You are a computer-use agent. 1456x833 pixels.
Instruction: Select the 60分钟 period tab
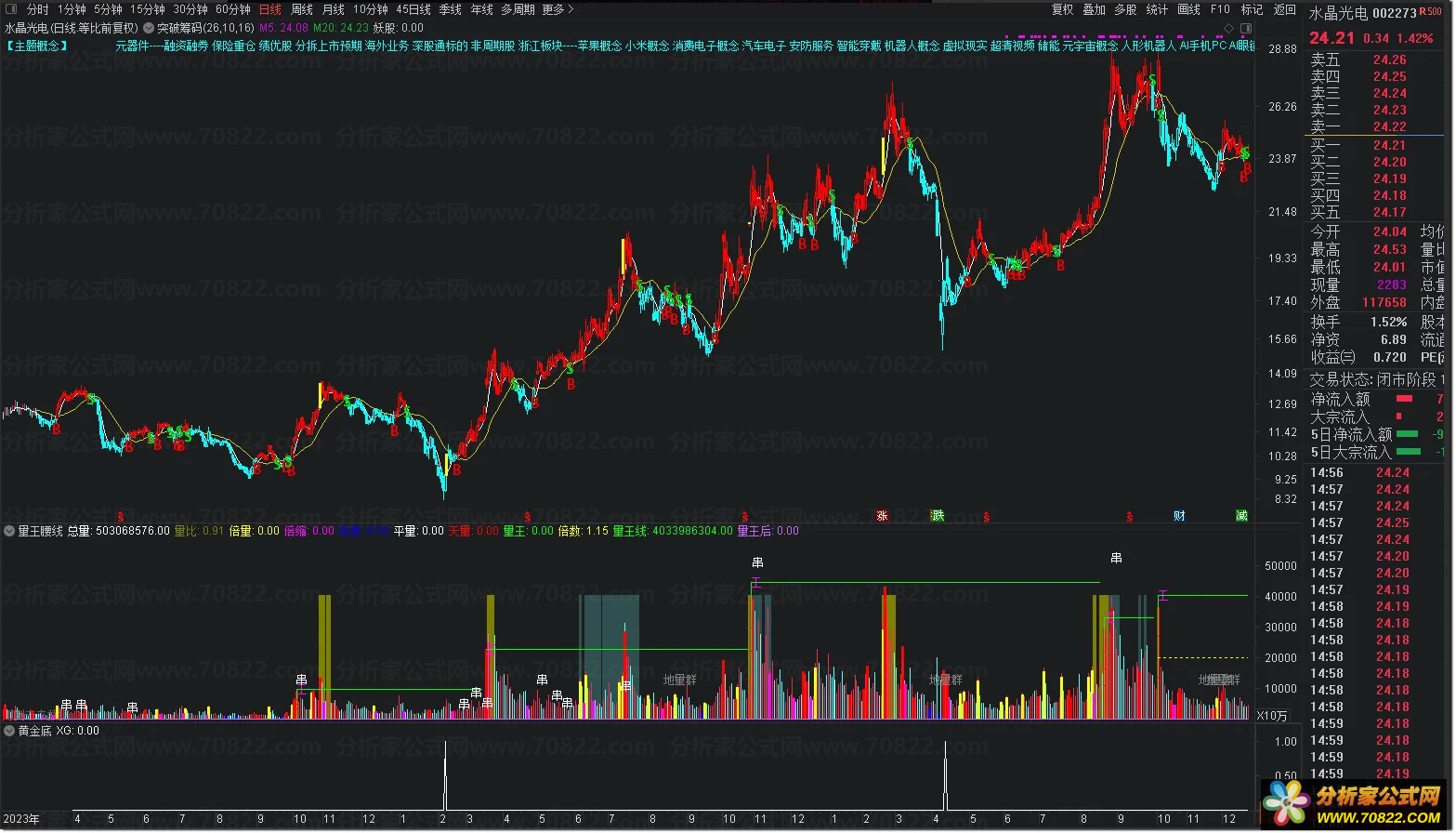coord(233,9)
